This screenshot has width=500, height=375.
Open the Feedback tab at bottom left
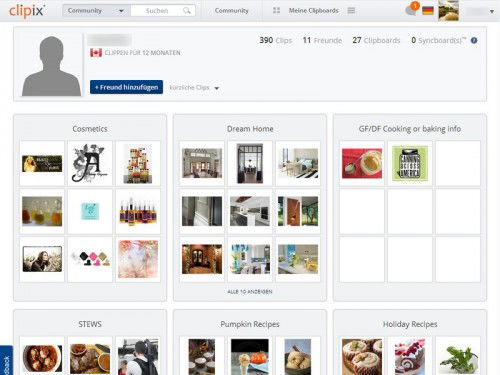point(6,362)
